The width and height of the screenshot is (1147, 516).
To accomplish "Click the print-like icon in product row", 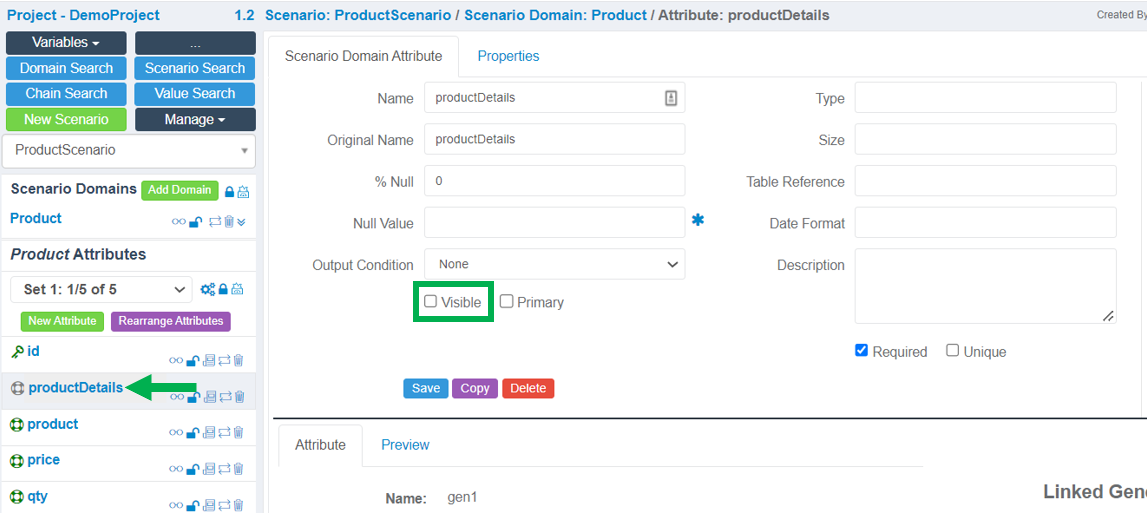I will 209,433.
